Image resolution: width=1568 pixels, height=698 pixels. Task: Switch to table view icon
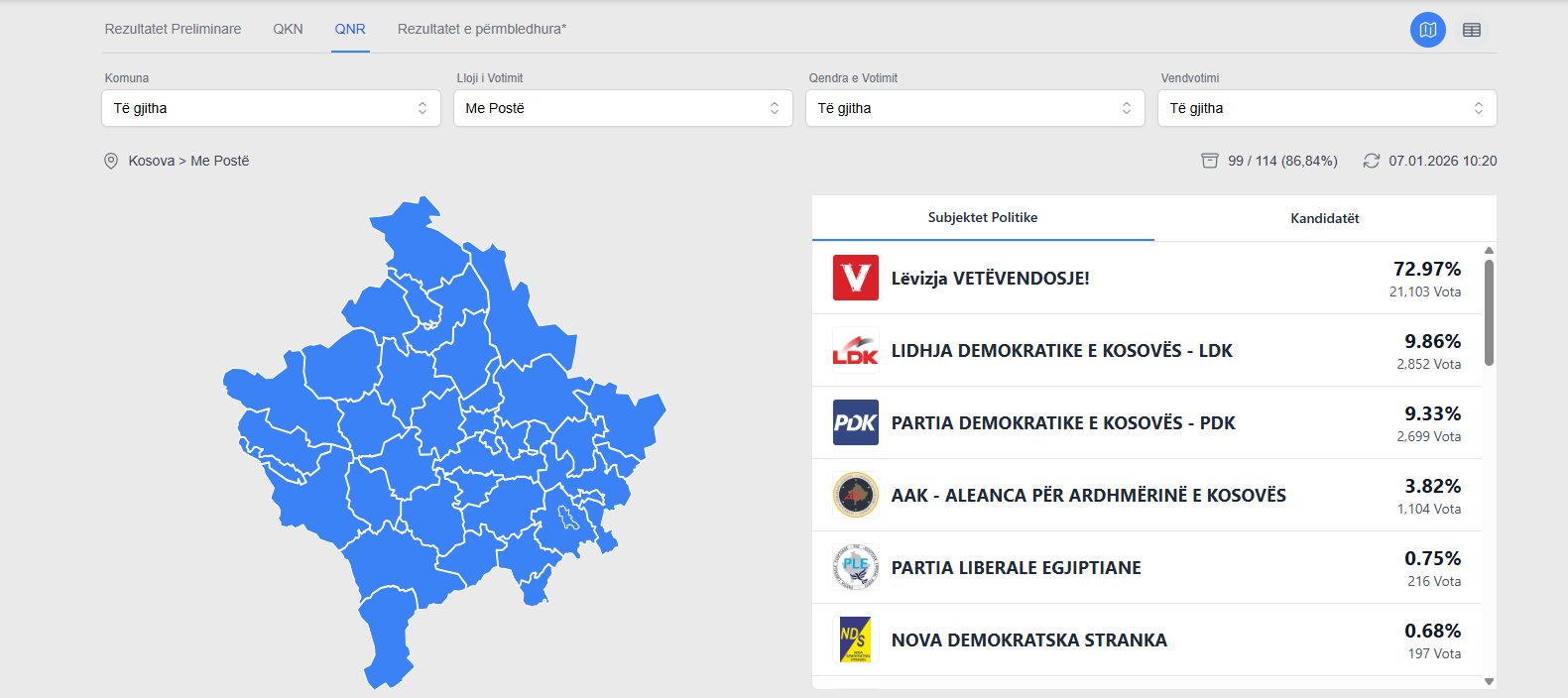1472,30
